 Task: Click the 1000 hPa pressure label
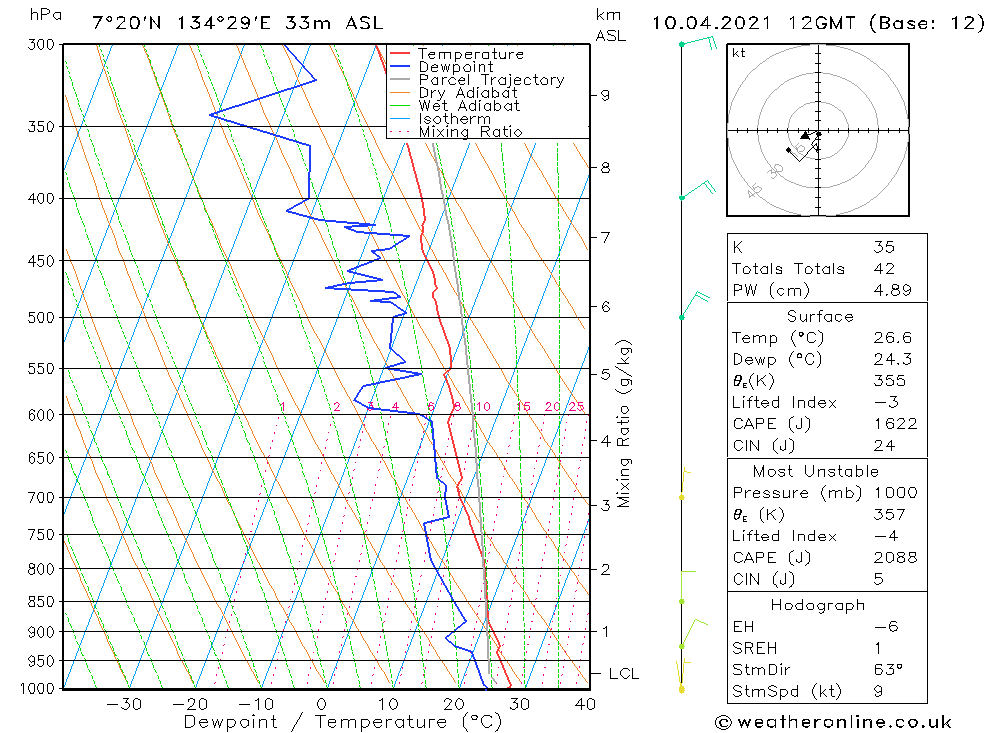click(x=37, y=688)
